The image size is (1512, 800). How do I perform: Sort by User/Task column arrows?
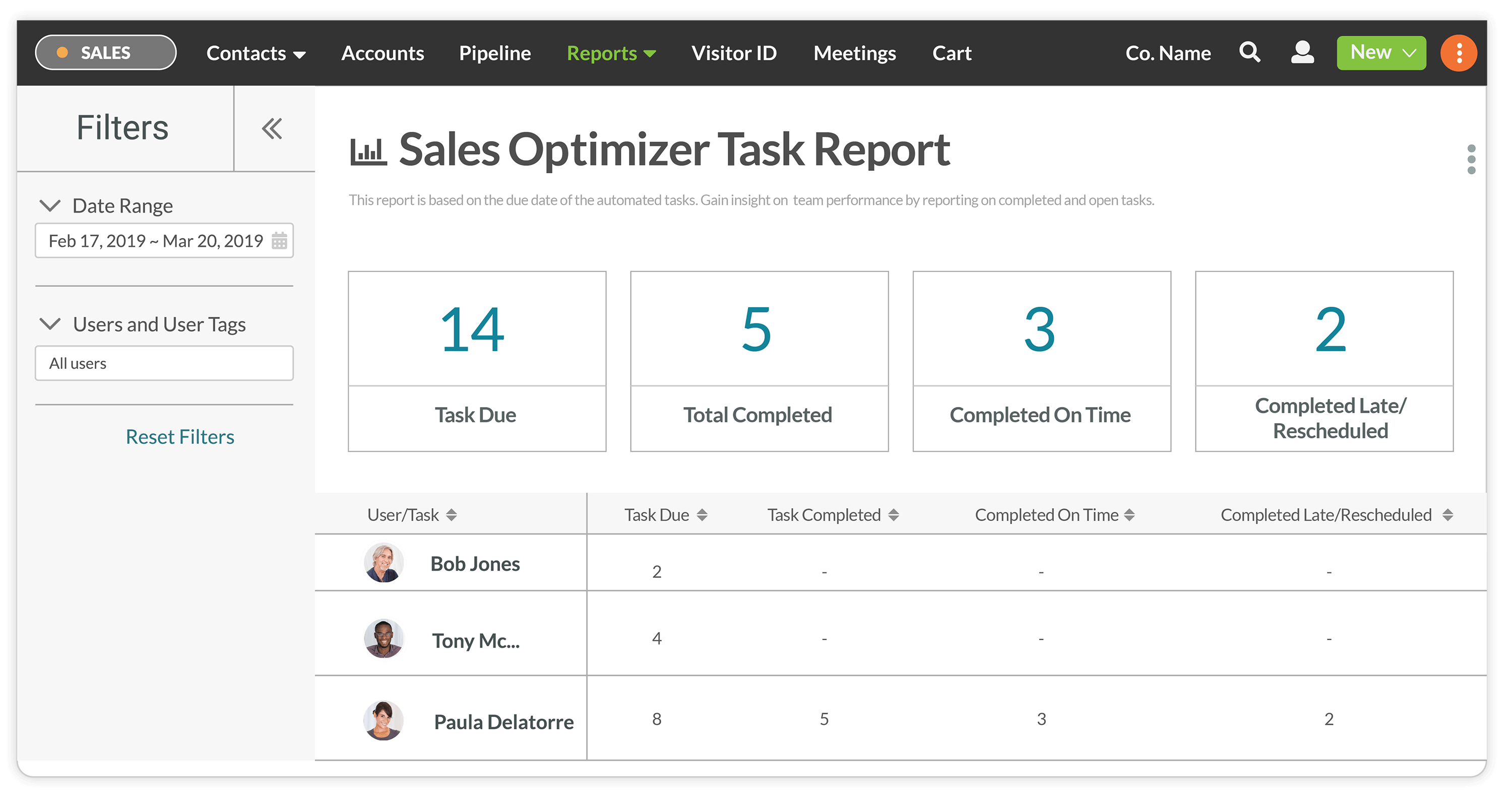(x=452, y=515)
